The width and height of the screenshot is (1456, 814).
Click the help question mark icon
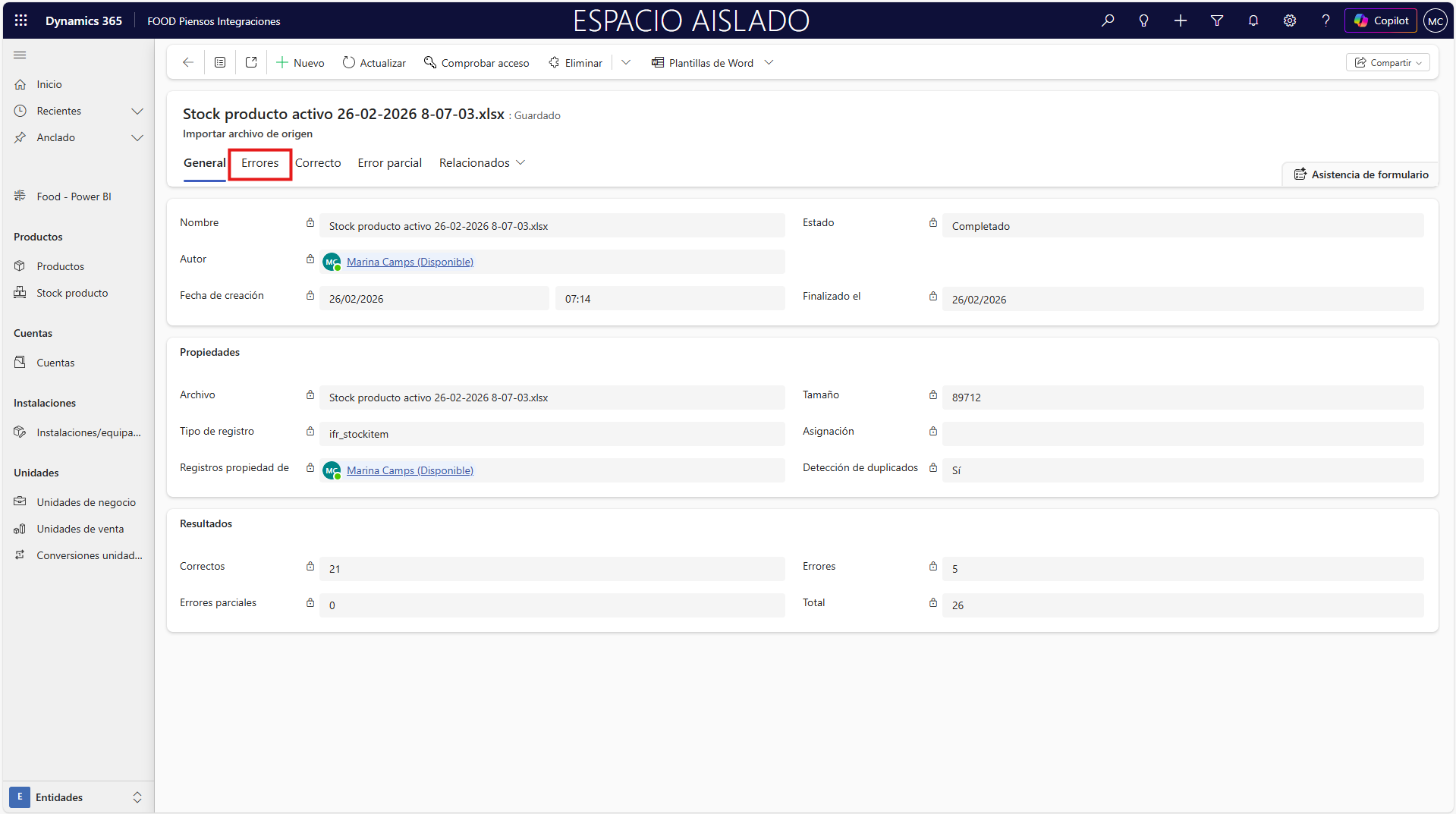1325,20
